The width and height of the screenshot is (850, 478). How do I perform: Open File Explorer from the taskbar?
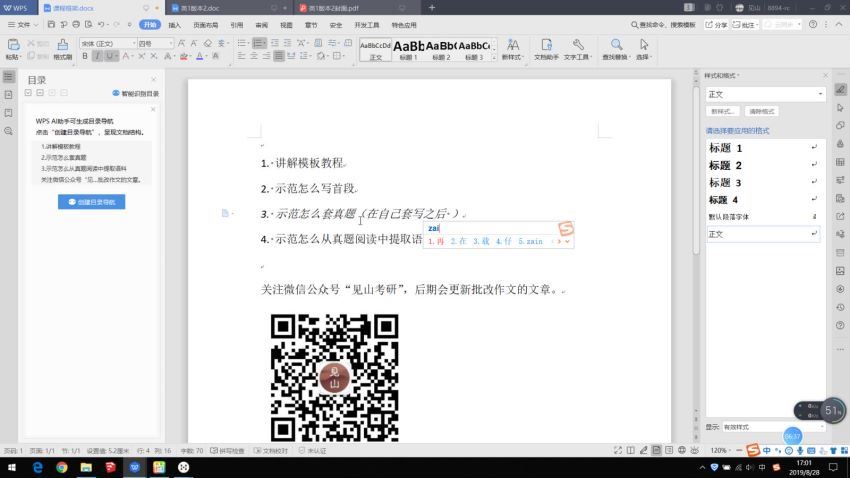[x=86, y=467]
